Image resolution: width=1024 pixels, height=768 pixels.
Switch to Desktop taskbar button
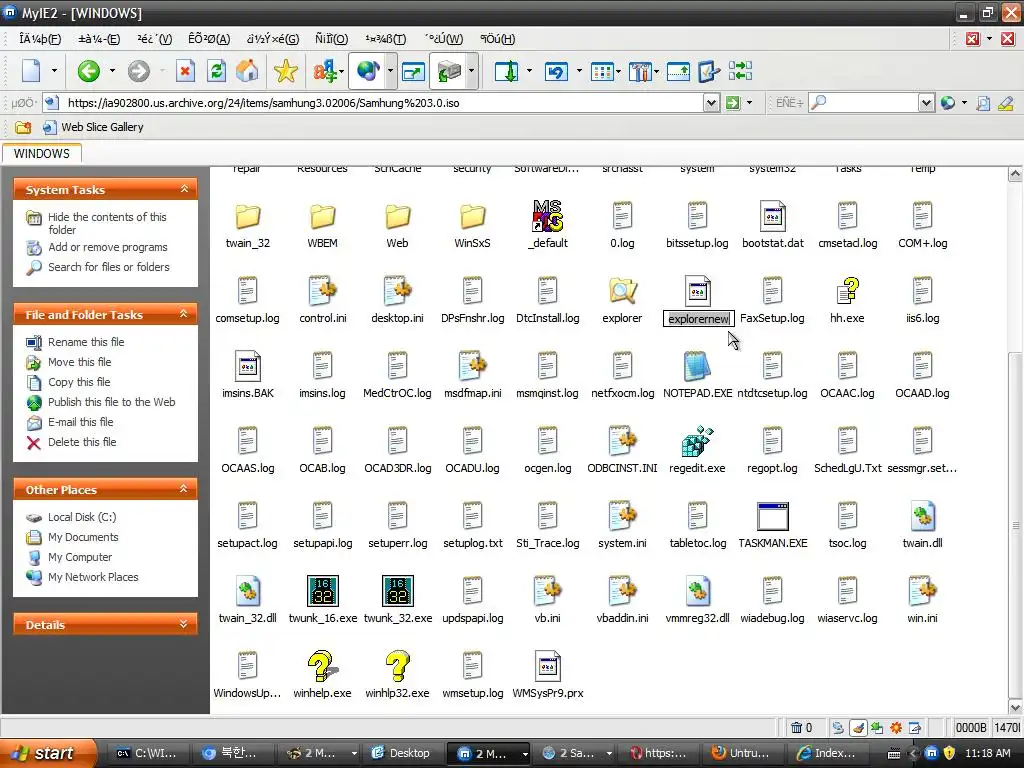(x=402, y=753)
